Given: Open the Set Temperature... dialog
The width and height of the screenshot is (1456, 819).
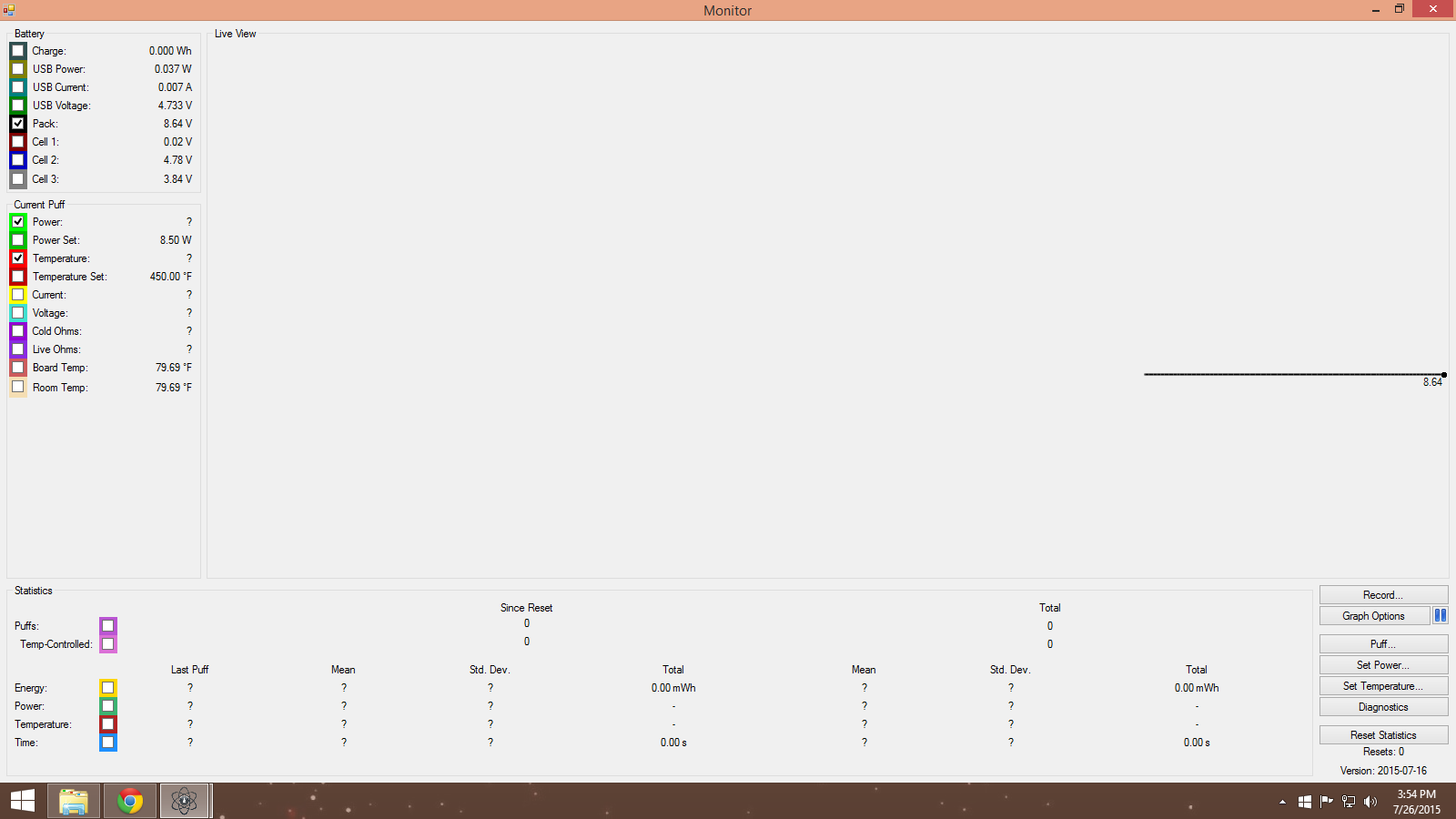Looking at the screenshot, I should (1382, 686).
